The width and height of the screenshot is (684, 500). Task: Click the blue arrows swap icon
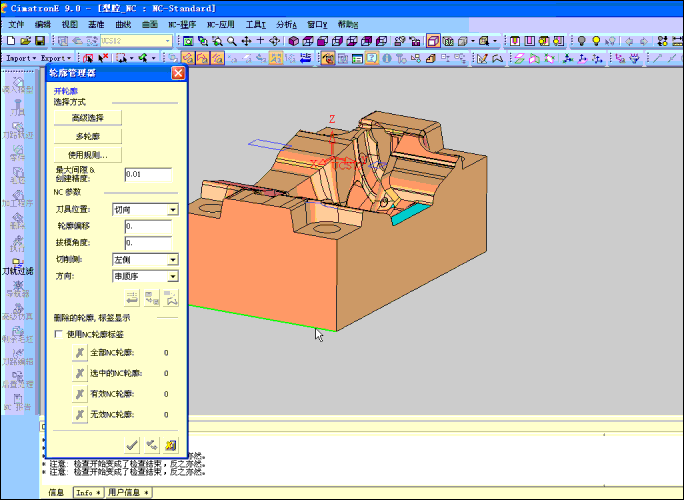click(306, 58)
